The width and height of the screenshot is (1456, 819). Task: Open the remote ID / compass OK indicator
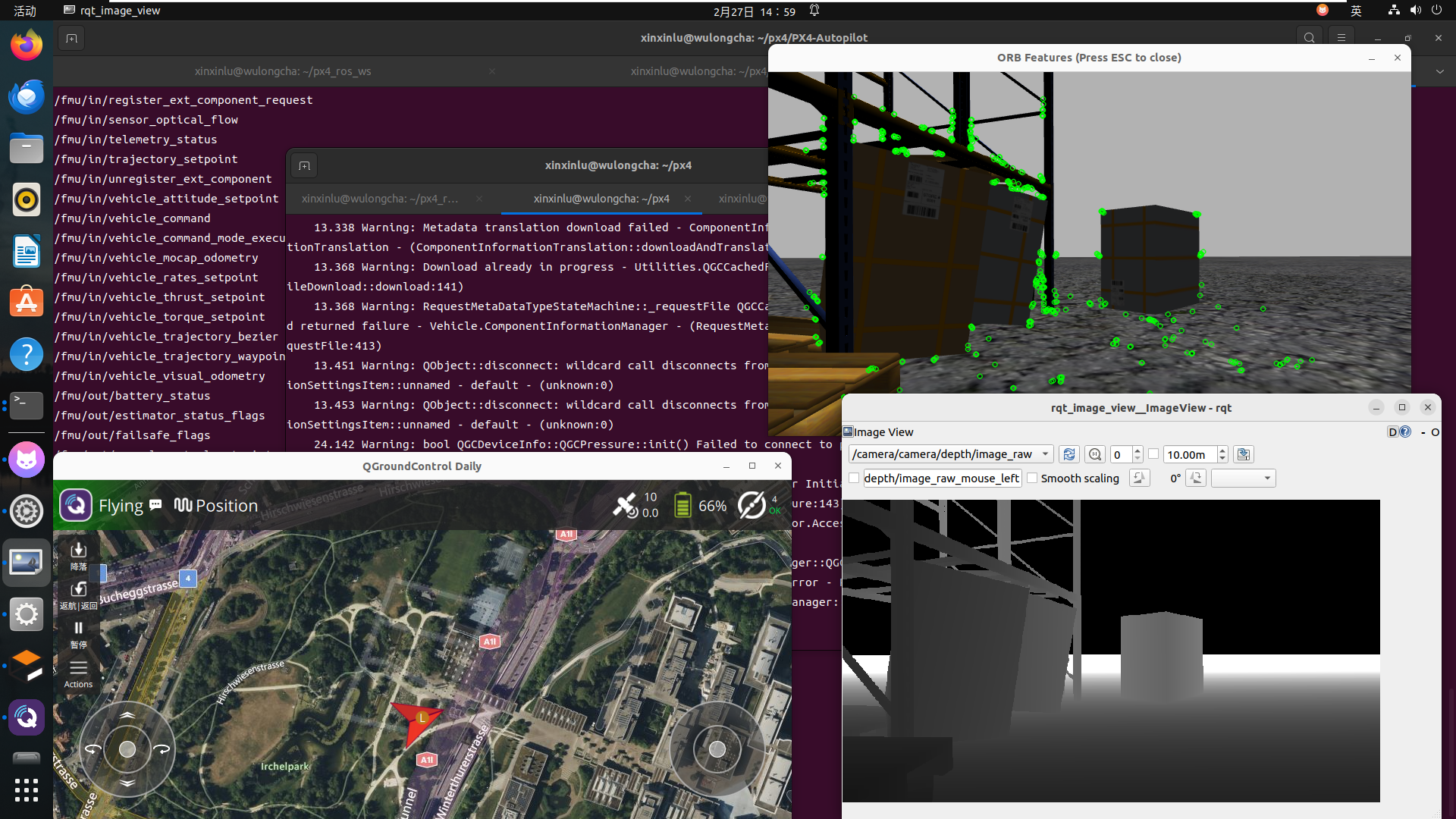pos(758,505)
